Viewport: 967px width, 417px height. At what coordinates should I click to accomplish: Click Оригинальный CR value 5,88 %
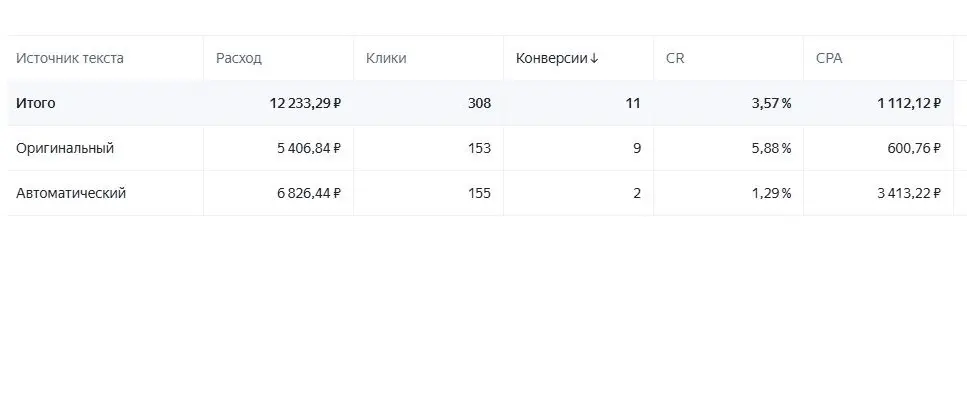click(x=772, y=149)
